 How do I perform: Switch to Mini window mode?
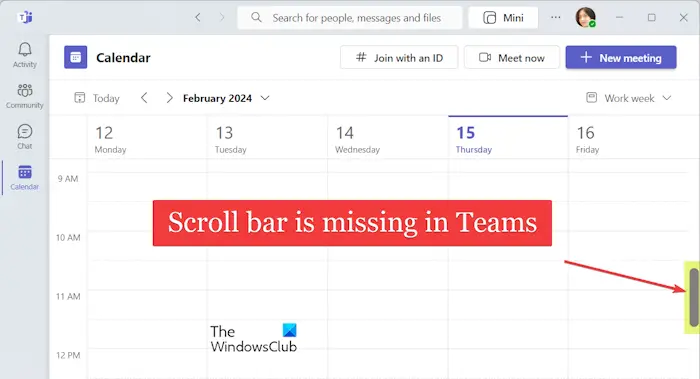[503, 18]
